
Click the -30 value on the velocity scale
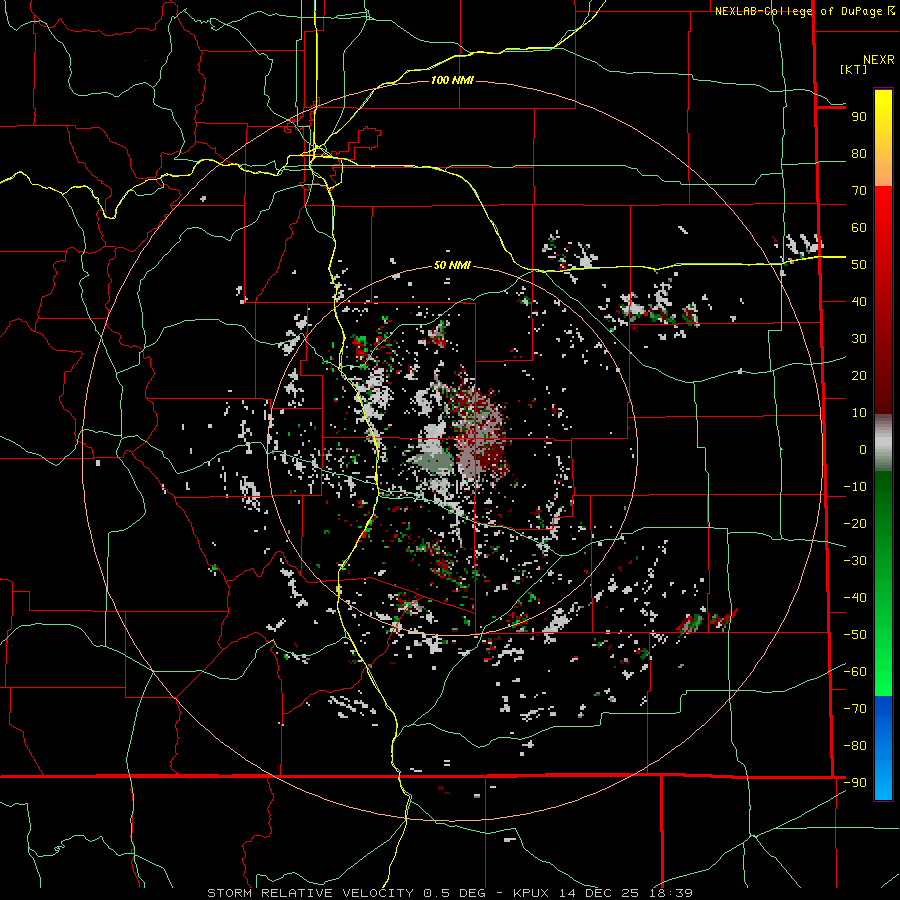coord(855,561)
